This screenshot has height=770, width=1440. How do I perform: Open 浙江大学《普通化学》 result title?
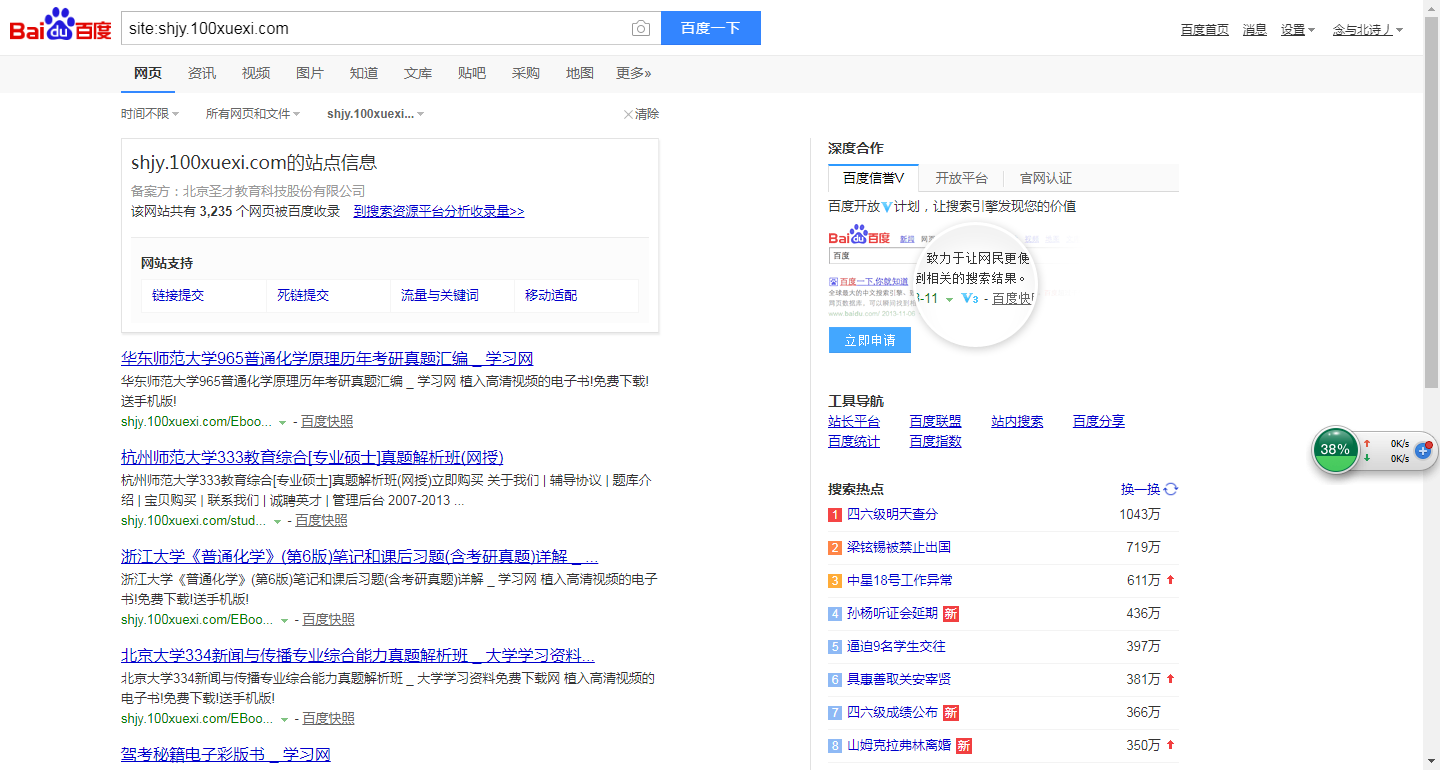pyautogui.click(x=360, y=557)
